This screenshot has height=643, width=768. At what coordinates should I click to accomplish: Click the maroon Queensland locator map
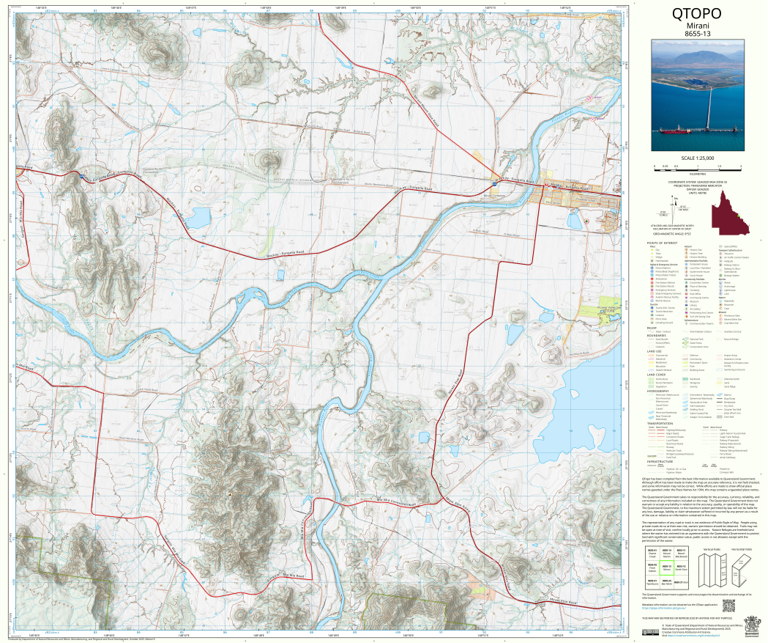point(730,213)
